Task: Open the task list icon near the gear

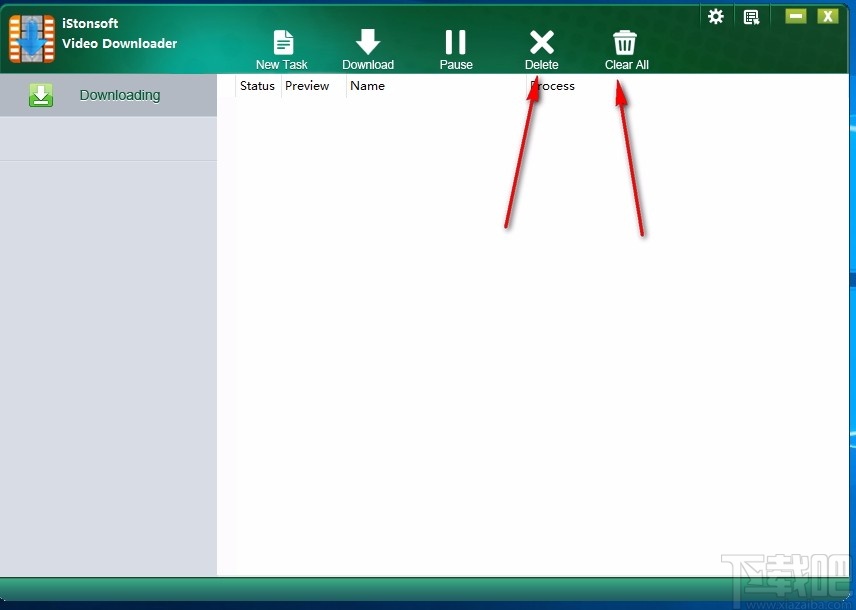Action: pyautogui.click(x=752, y=16)
